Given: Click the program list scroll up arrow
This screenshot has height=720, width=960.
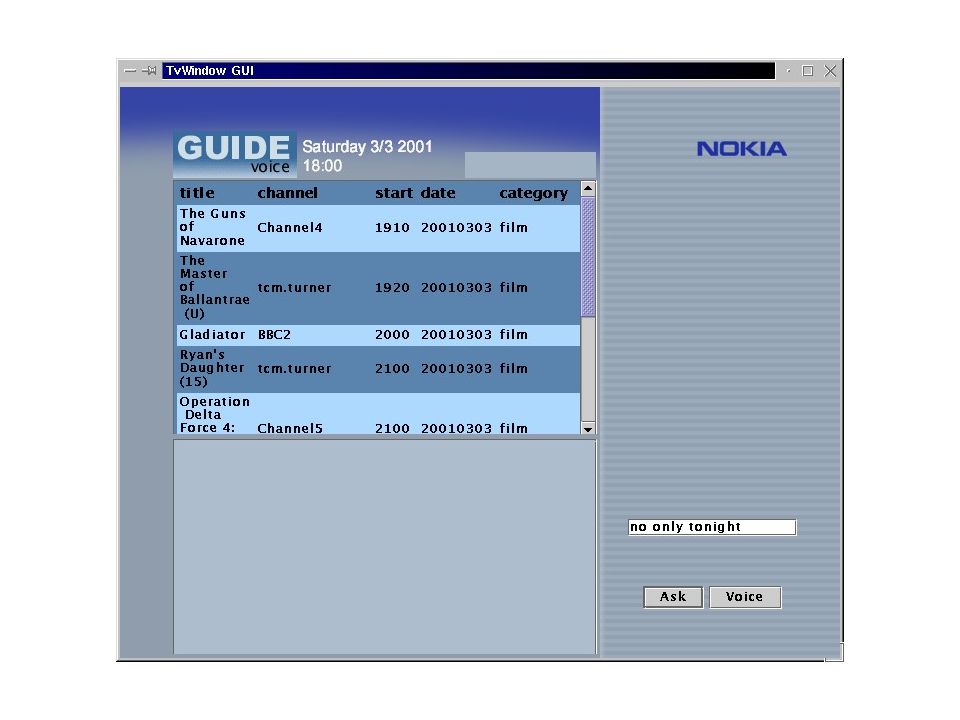Looking at the screenshot, I should (588, 189).
